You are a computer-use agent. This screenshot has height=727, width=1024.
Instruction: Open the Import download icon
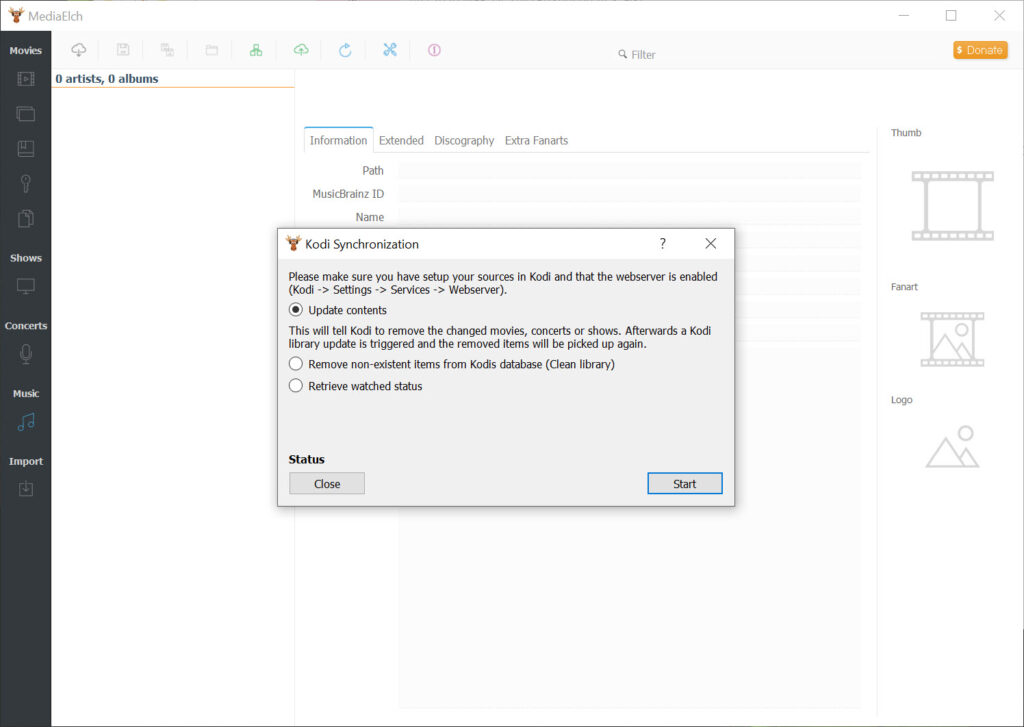pyautogui.click(x=25, y=489)
